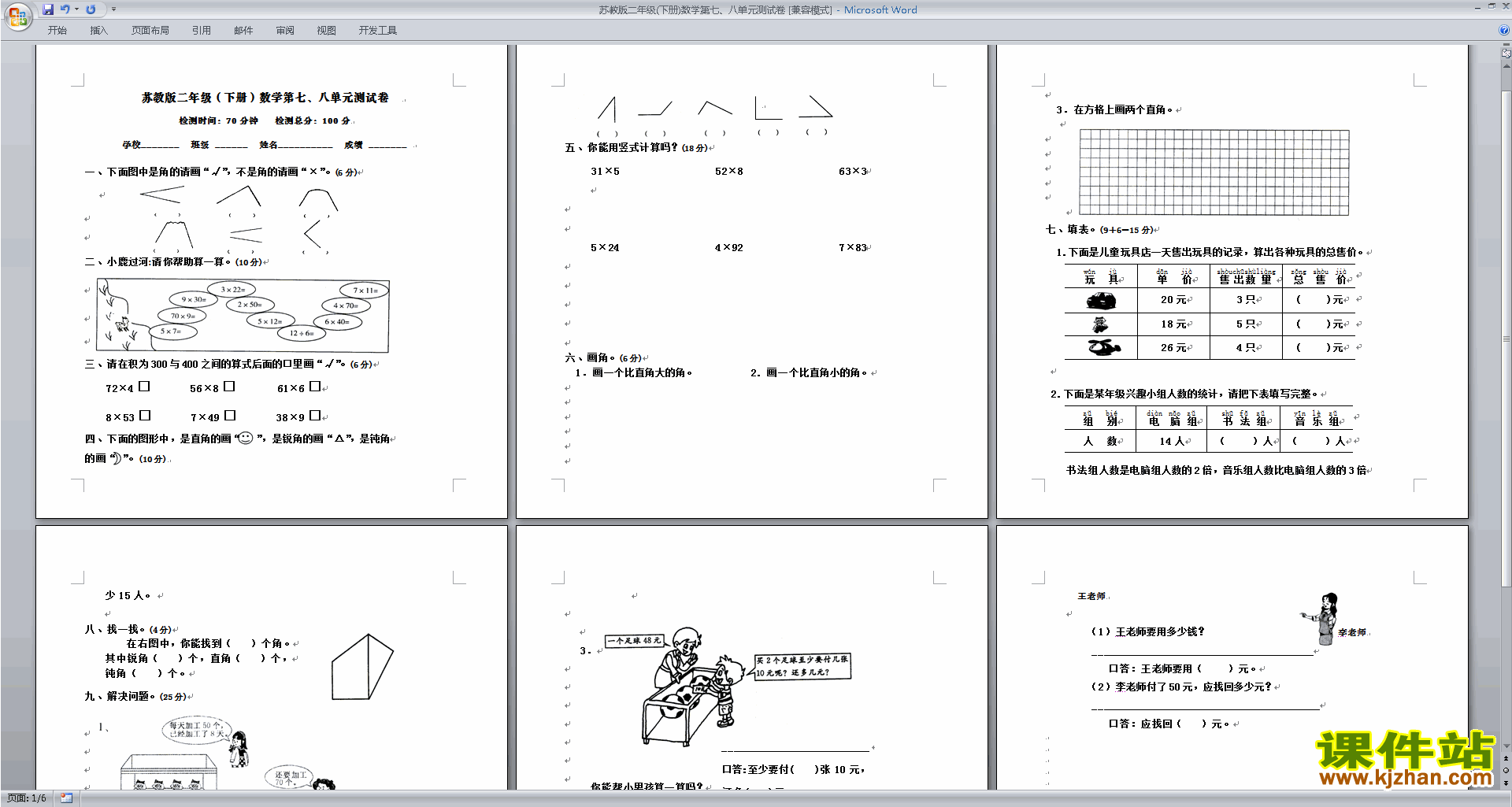Image resolution: width=1512 pixels, height=807 pixels.
Task: Open the 插入 ribbon tab
Action: tap(98, 31)
